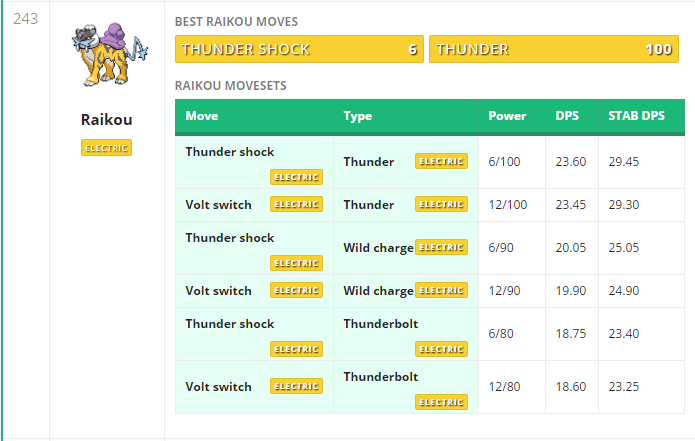Click Wild charge in the 6/90 row

pyautogui.click(x=378, y=248)
